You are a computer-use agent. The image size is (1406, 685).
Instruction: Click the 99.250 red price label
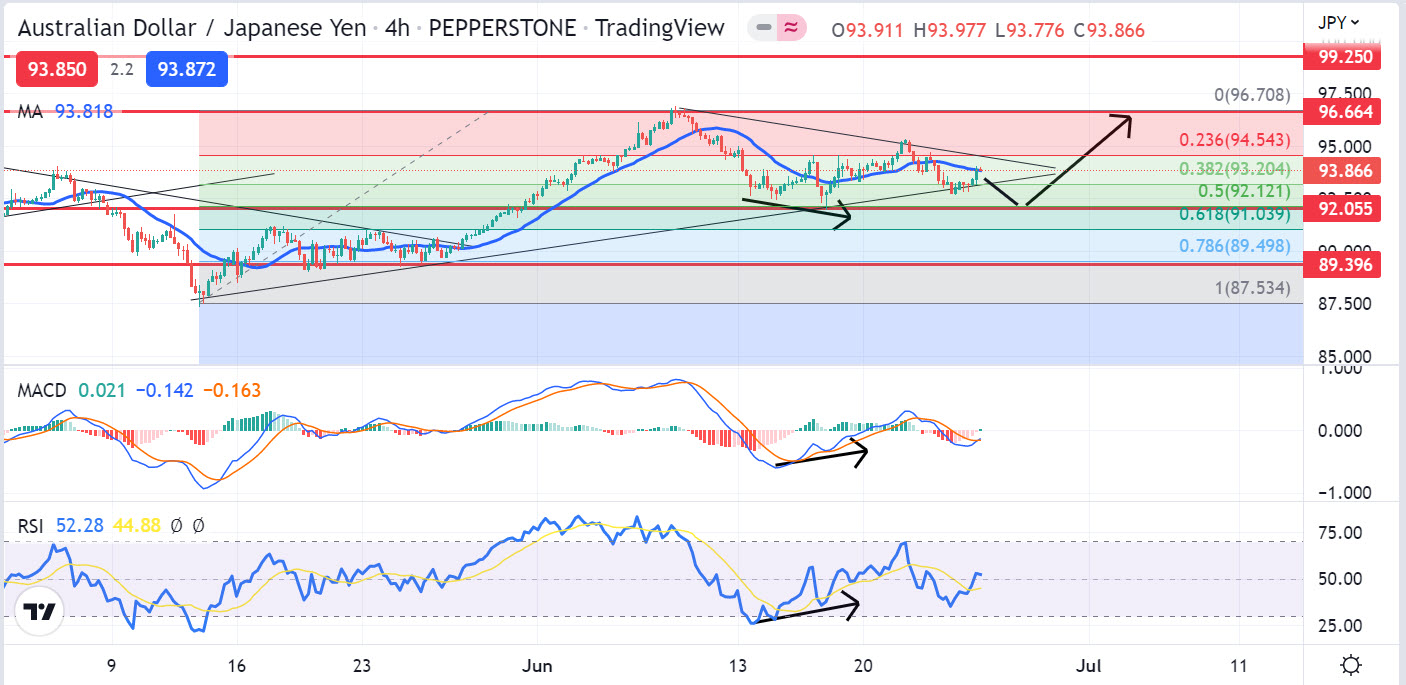tap(1343, 58)
